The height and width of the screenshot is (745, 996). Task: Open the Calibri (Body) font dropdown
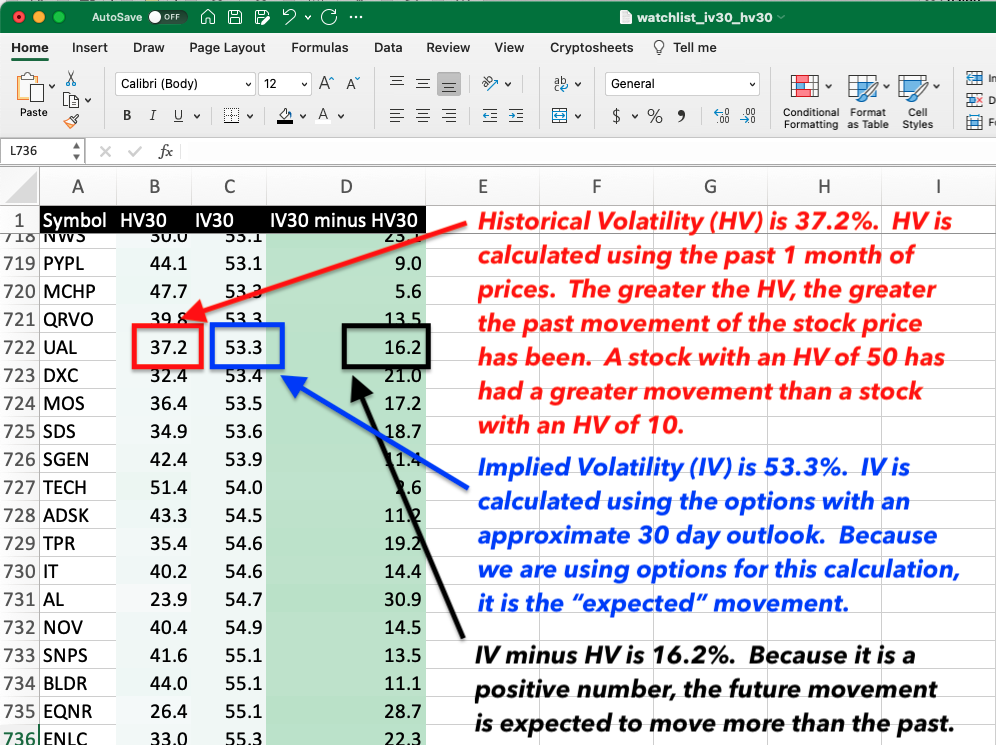[x=185, y=84]
